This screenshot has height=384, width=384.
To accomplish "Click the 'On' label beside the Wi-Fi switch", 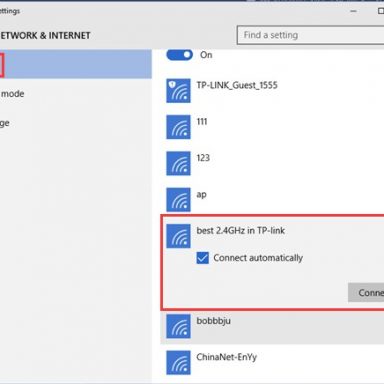I will [206, 55].
